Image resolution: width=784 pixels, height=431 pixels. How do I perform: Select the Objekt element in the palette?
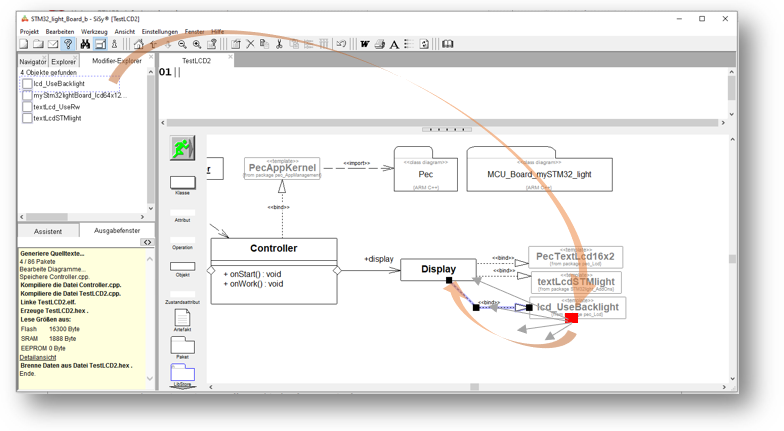182,266
